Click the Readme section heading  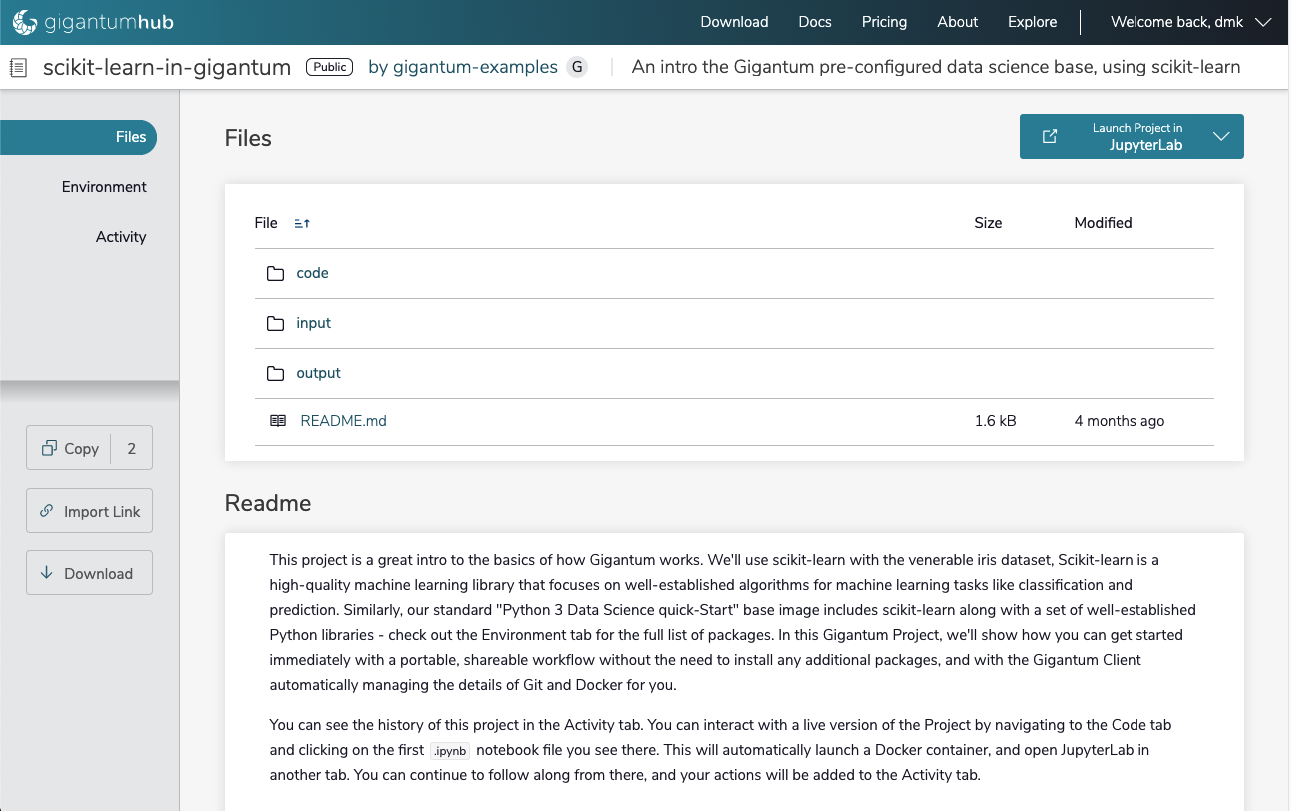coord(268,503)
